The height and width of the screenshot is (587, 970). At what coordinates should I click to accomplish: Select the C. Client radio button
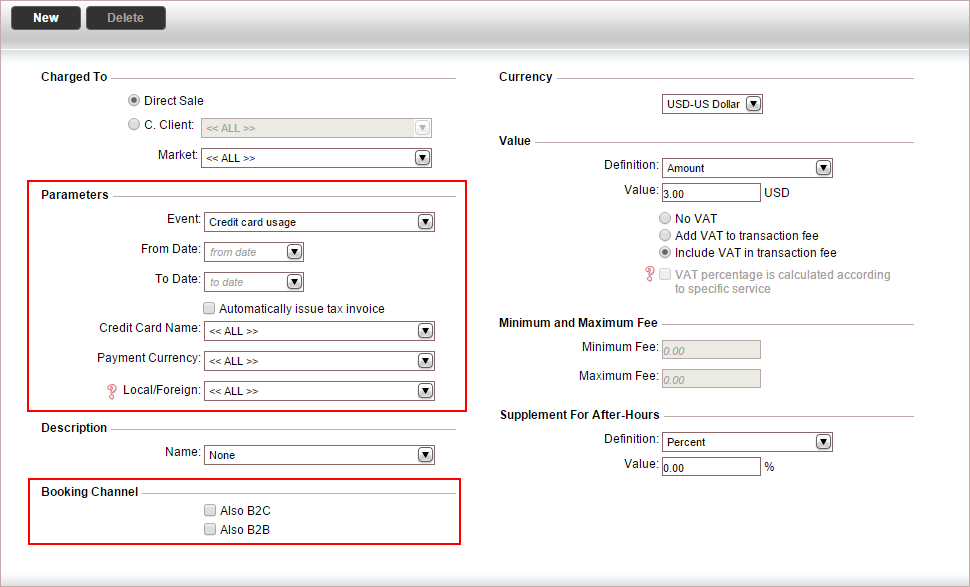134,124
